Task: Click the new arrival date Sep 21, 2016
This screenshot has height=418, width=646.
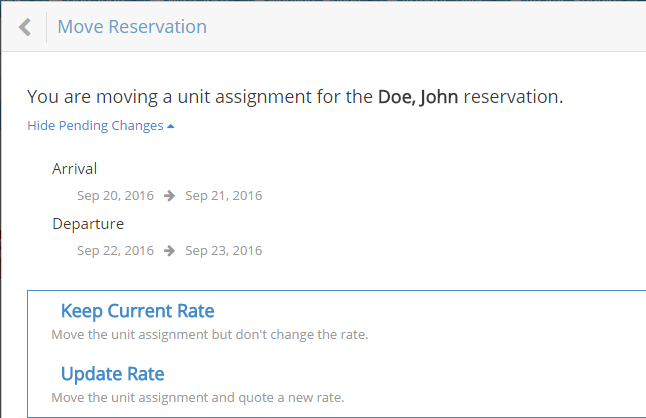Action: pos(224,196)
